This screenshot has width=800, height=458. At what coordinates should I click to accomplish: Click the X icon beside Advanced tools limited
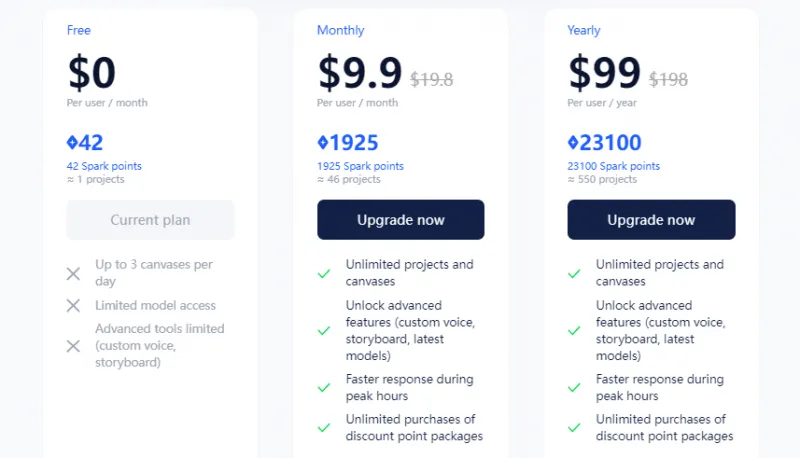(x=73, y=346)
